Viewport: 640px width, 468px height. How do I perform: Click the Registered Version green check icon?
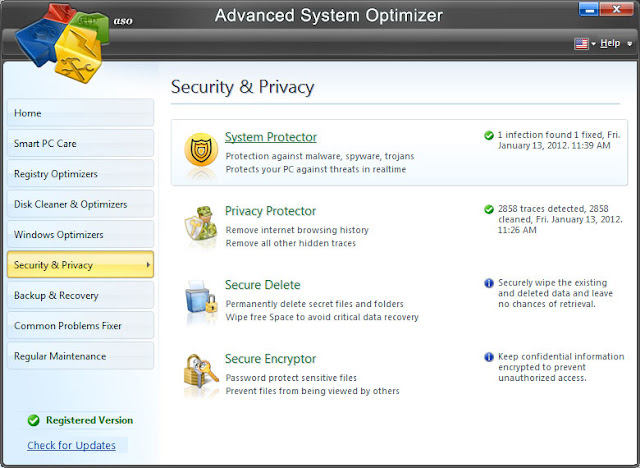(33, 420)
